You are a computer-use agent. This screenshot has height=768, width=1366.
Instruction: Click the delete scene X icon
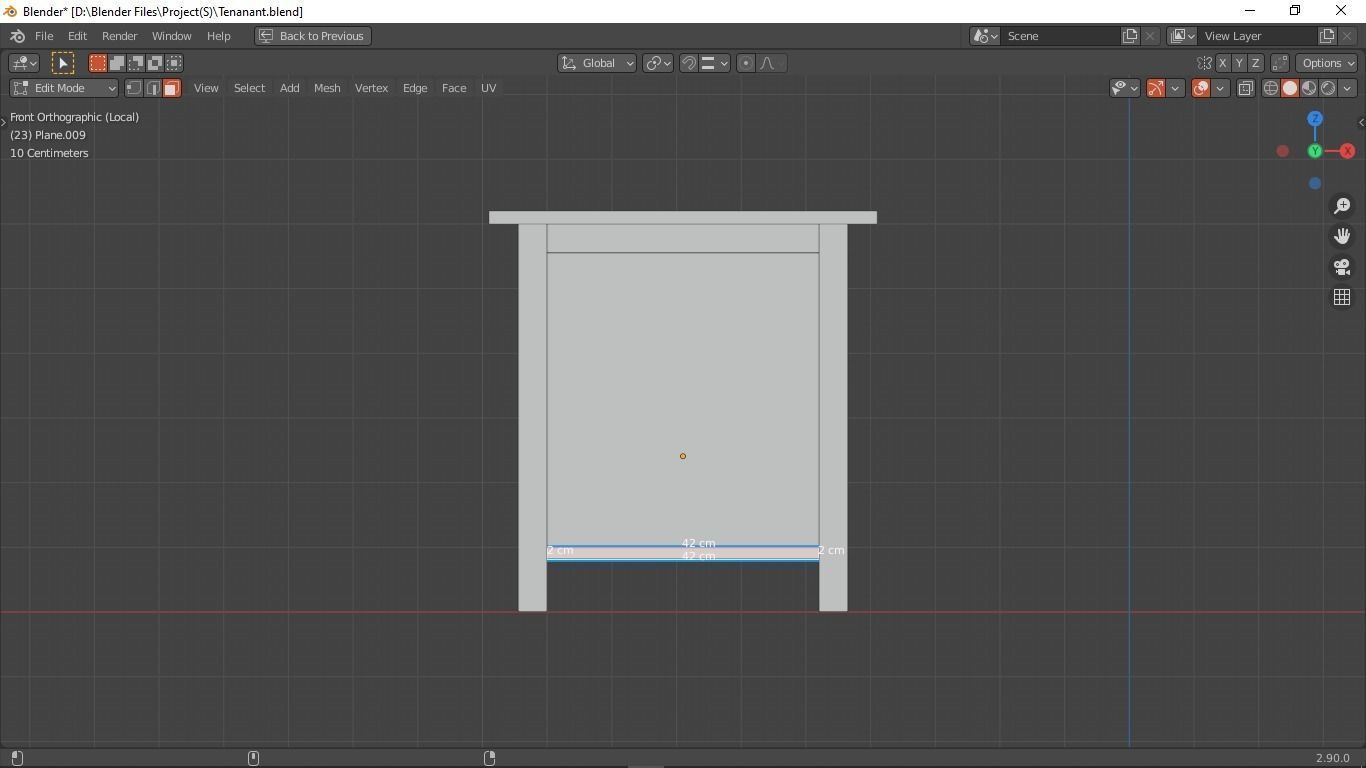pyautogui.click(x=1150, y=36)
